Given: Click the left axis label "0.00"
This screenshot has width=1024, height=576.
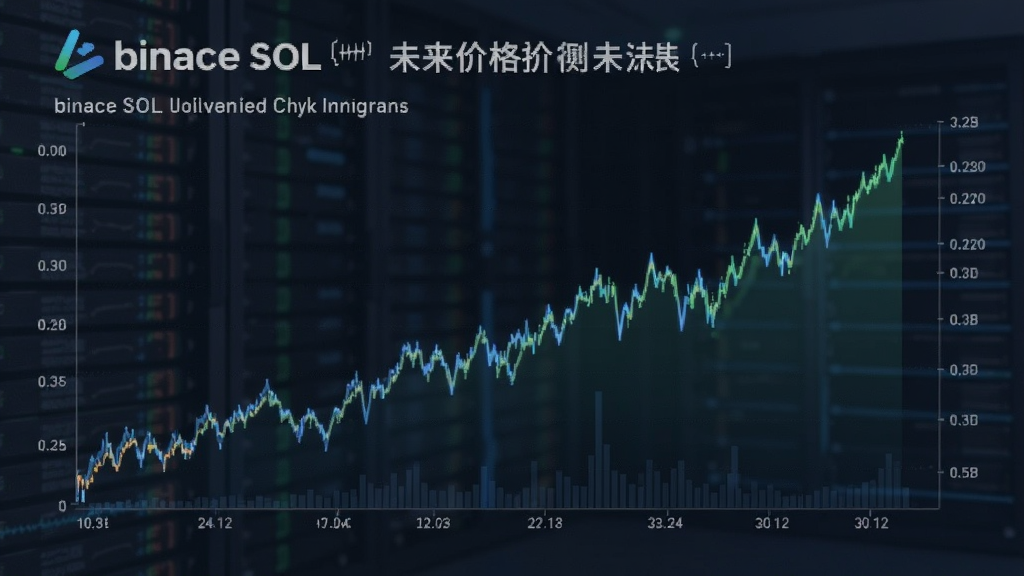Looking at the screenshot, I should (x=52, y=151).
